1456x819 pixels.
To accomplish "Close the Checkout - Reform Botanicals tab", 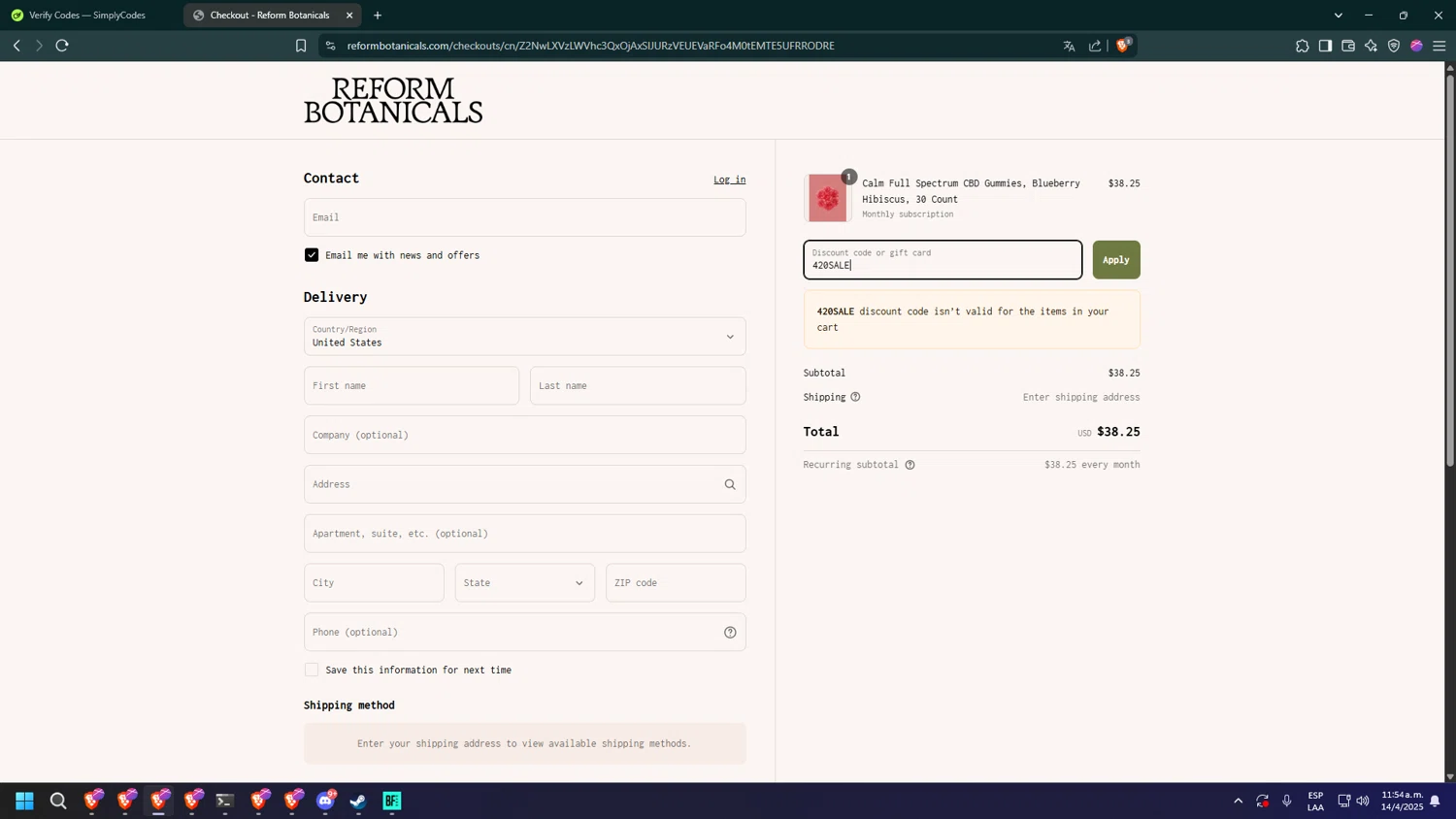I will pyautogui.click(x=349, y=16).
